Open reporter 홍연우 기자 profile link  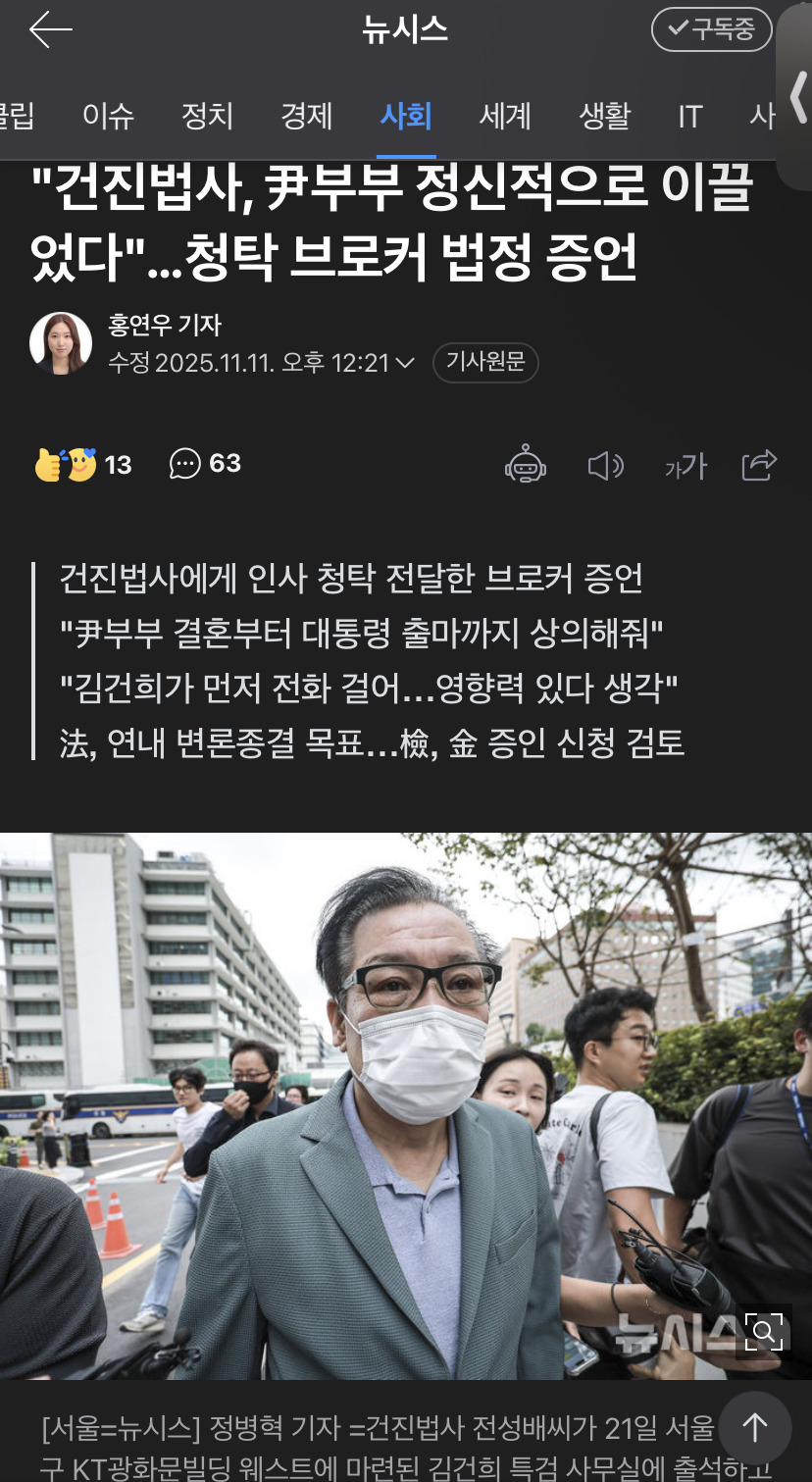click(x=165, y=325)
